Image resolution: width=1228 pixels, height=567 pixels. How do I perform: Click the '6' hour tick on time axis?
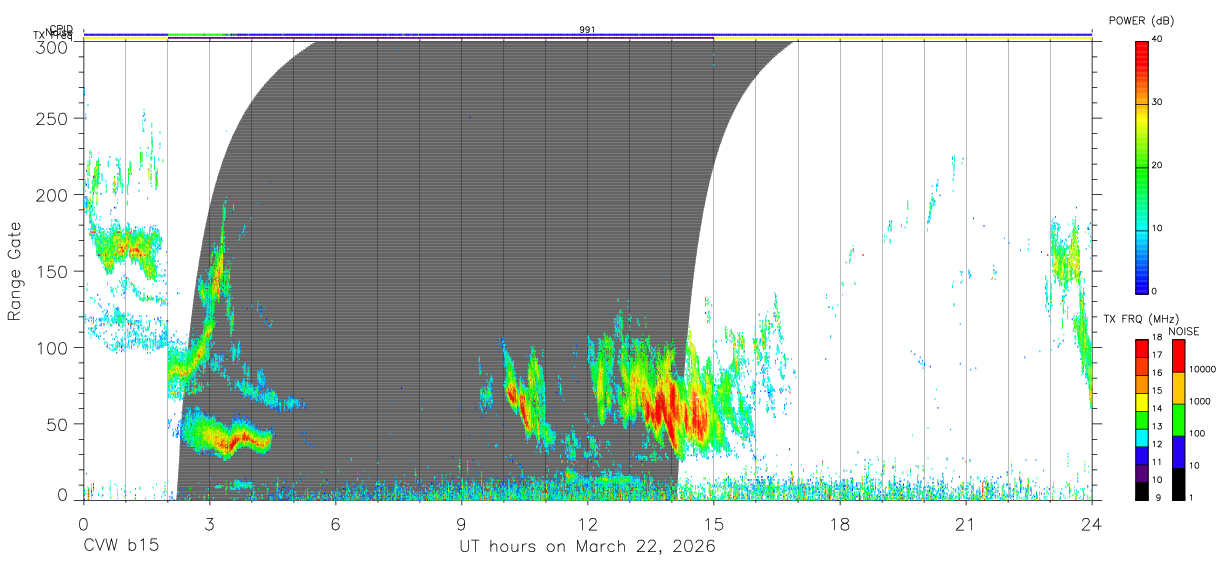[335, 523]
